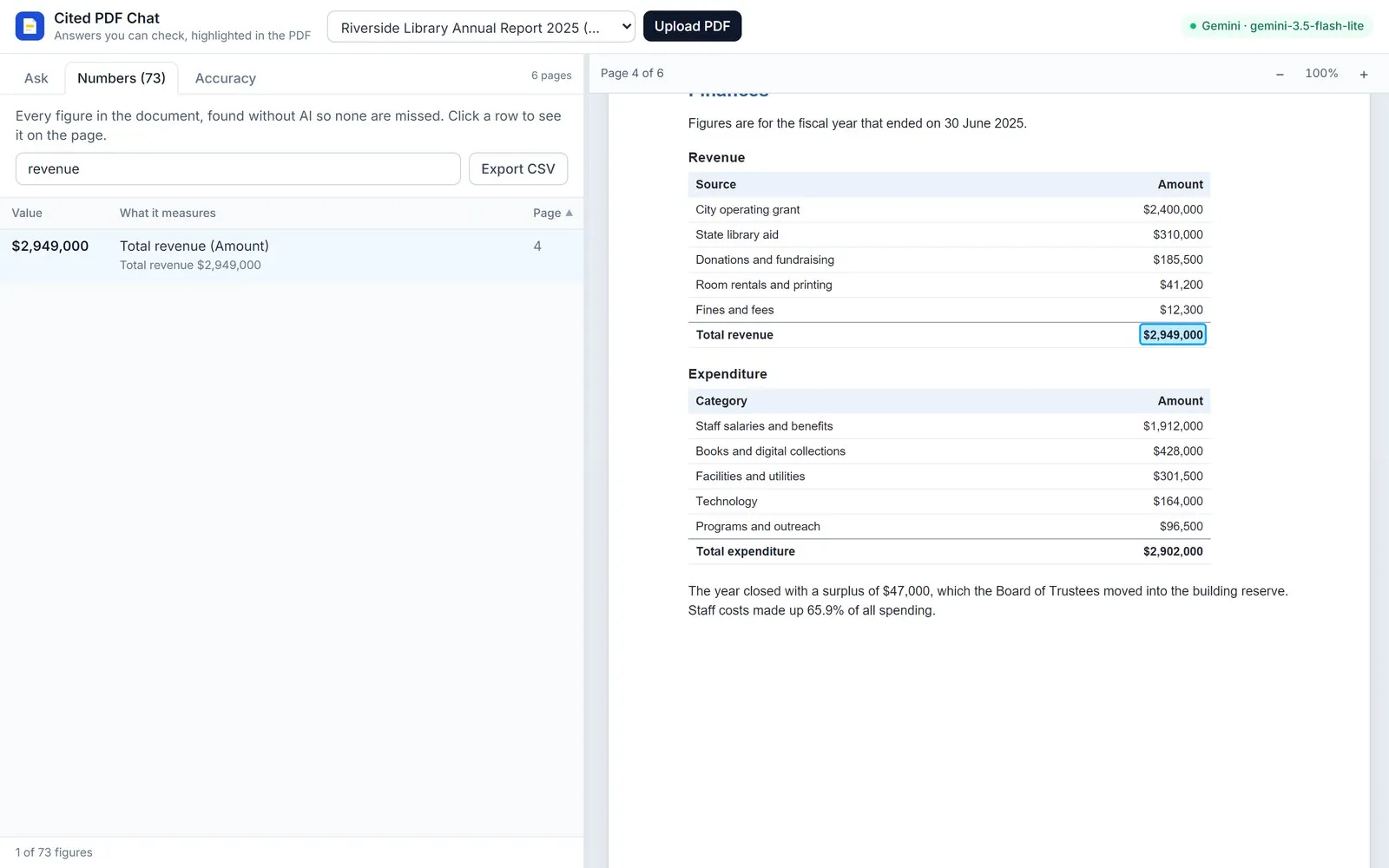Sort by the Page column arrow
The image size is (1389, 868).
coord(569,213)
